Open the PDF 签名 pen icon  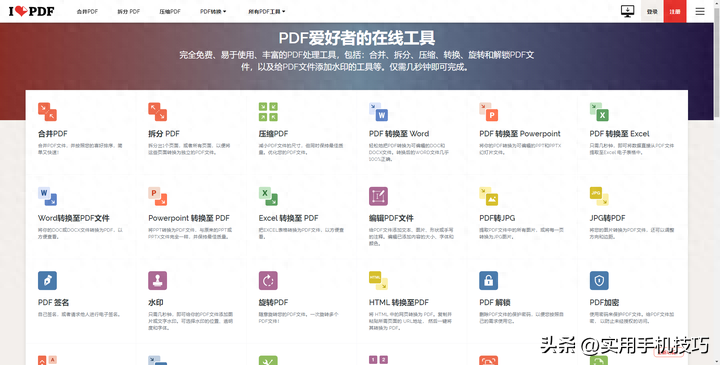[47, 281]
